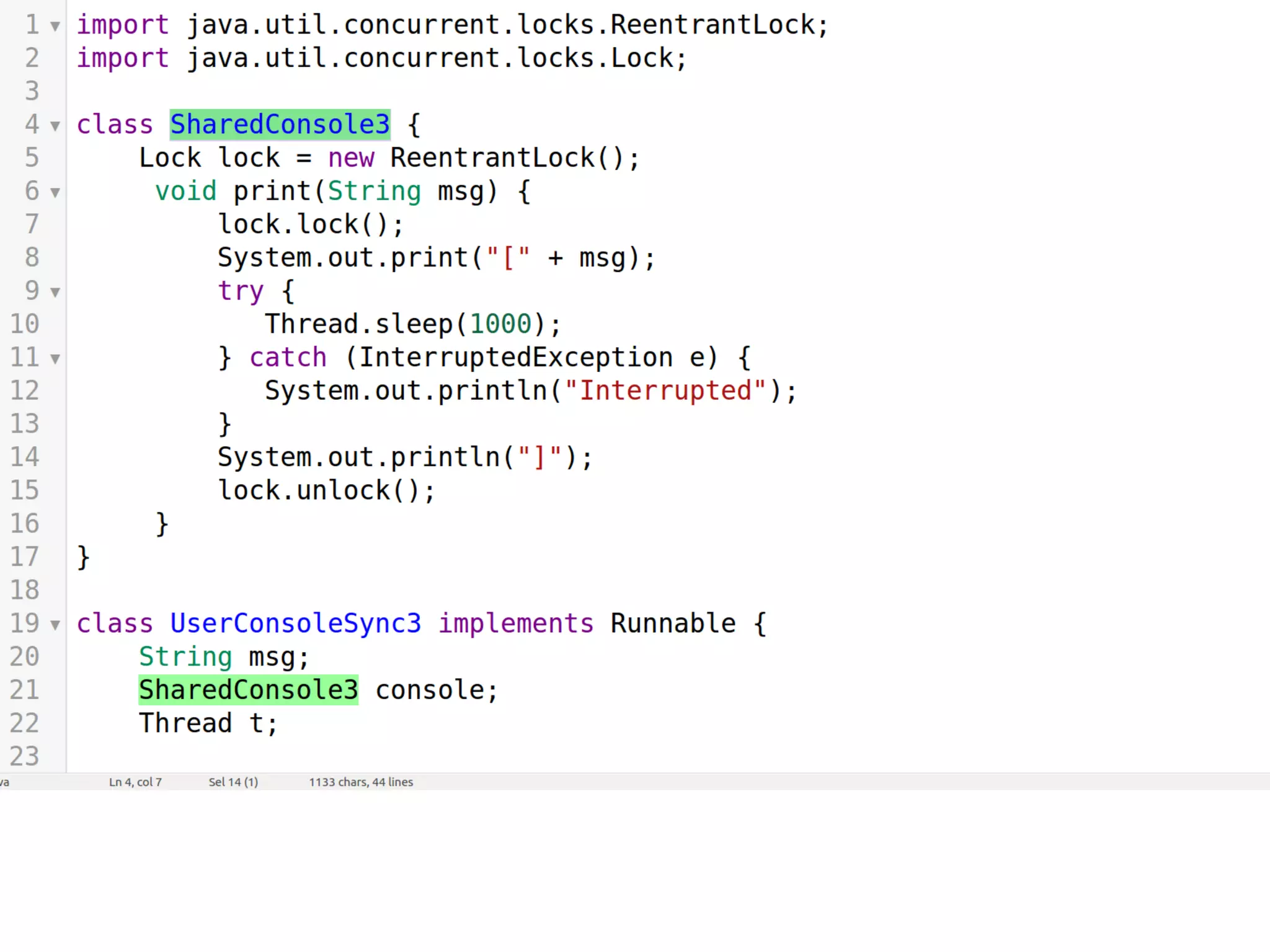Click the Ln 4, col 7 status indicator

click(135, 782)
